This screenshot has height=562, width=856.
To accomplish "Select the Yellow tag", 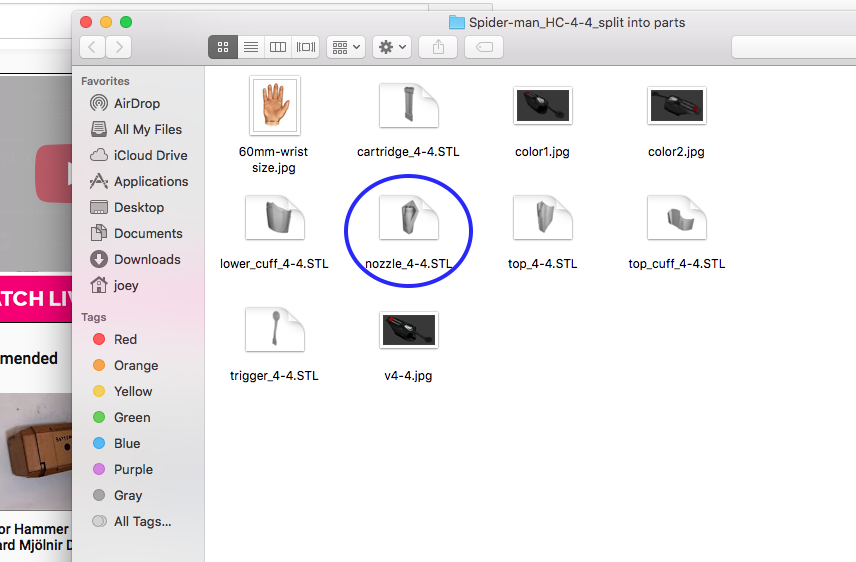I will 123,392.
